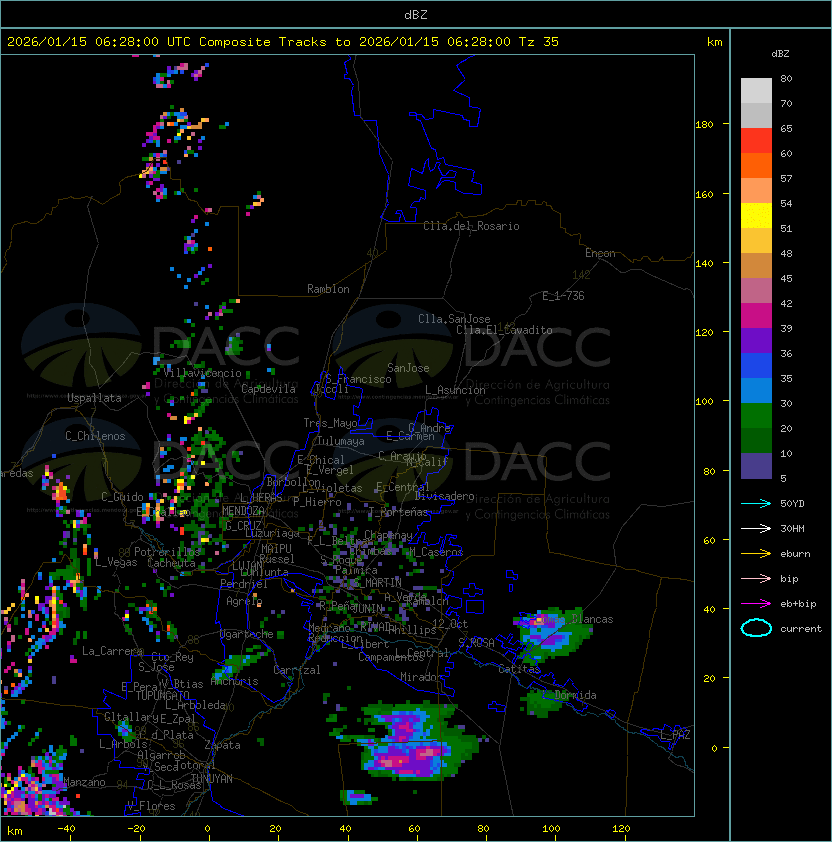Click the 'Anchoris' map label
Viewport: 832px width, 842px height.
click(234, 681)
